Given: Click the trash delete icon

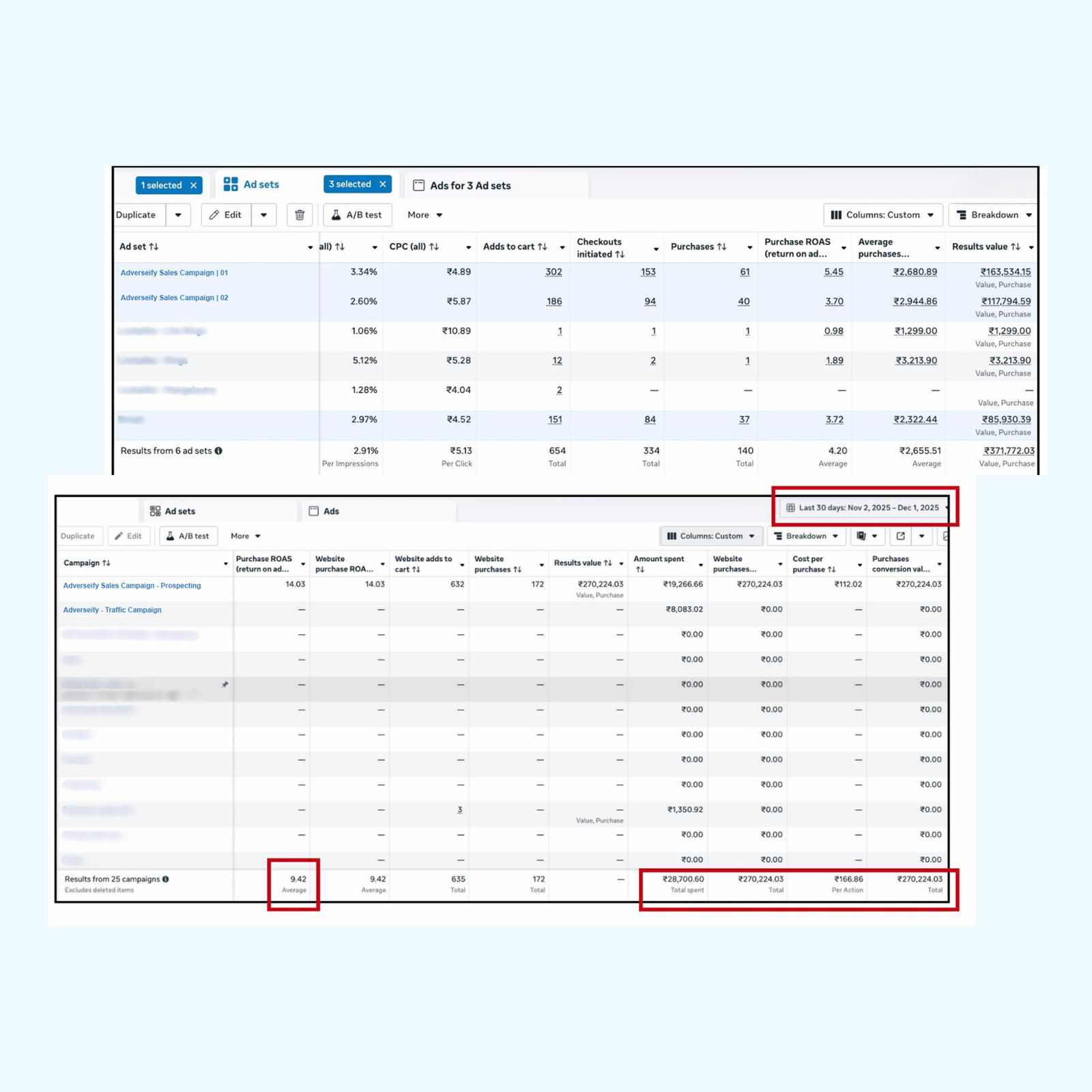Looking at the screenshot, I should point(299,215).
